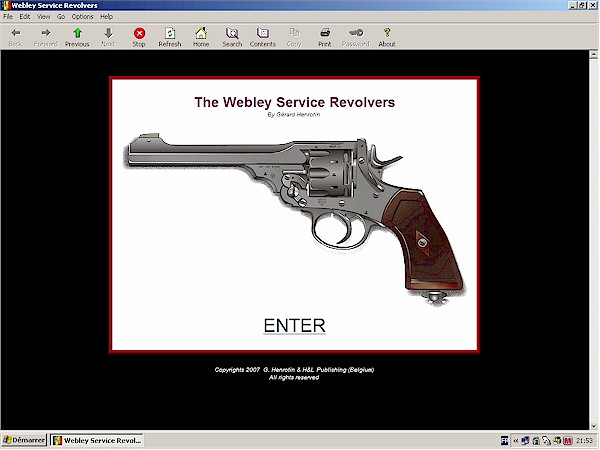
Task: Click the title bar application icon
Action: pos(5,5)
